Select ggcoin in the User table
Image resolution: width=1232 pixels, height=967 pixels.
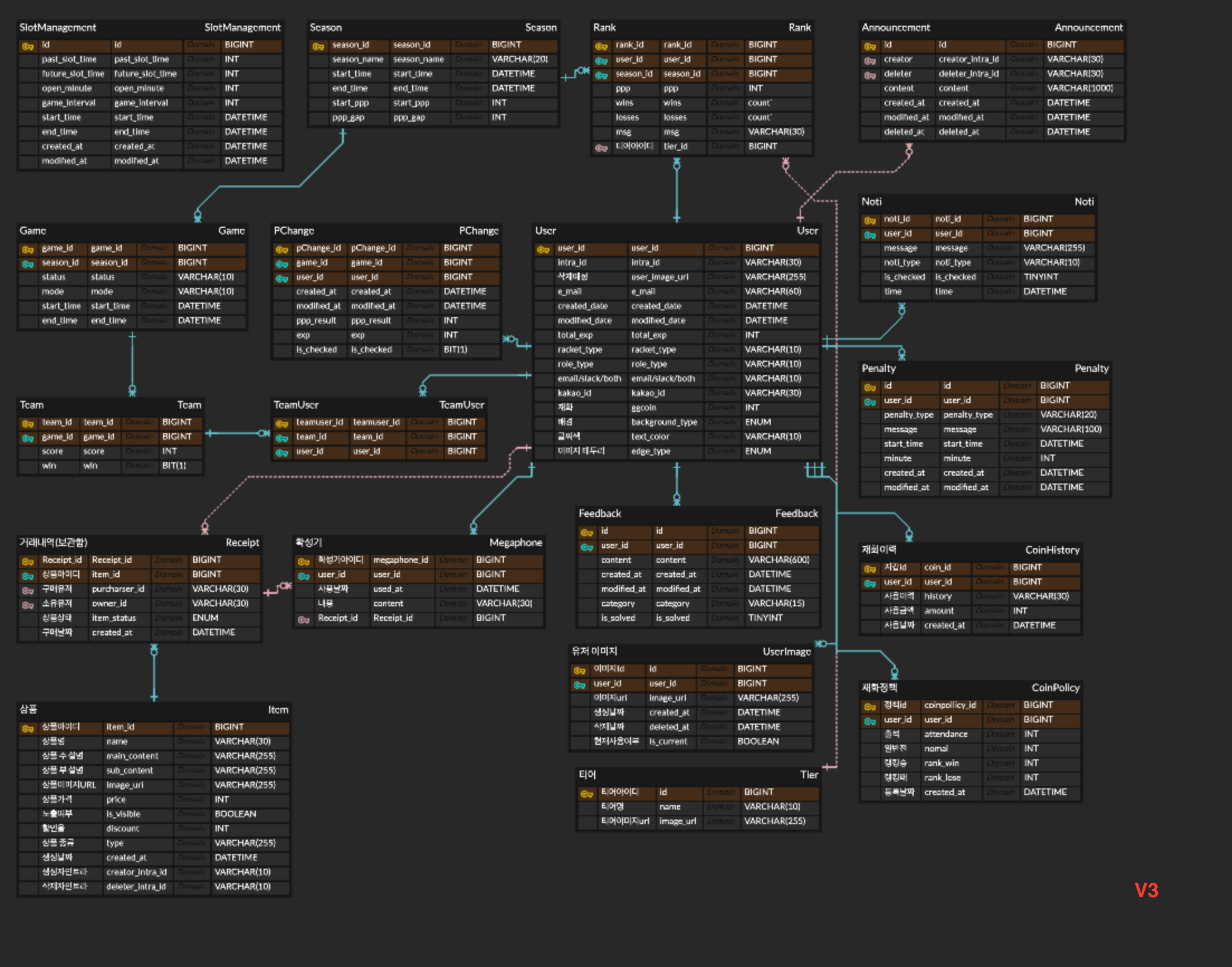644,408
